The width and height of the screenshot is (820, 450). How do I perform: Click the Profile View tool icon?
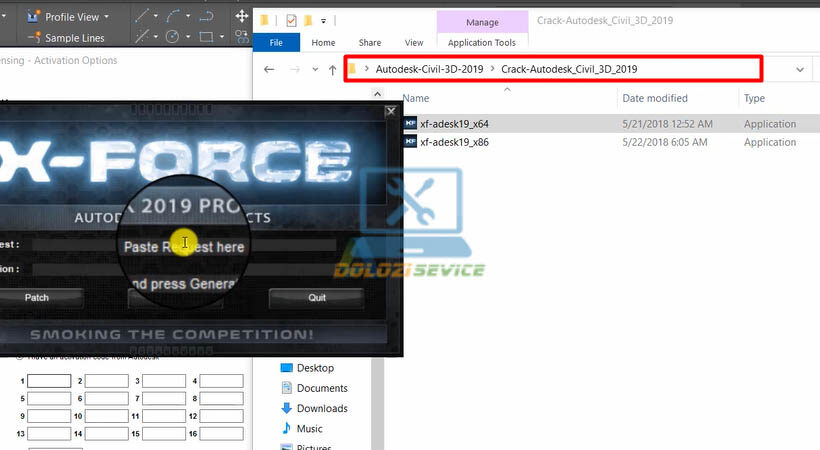(32, 17)
